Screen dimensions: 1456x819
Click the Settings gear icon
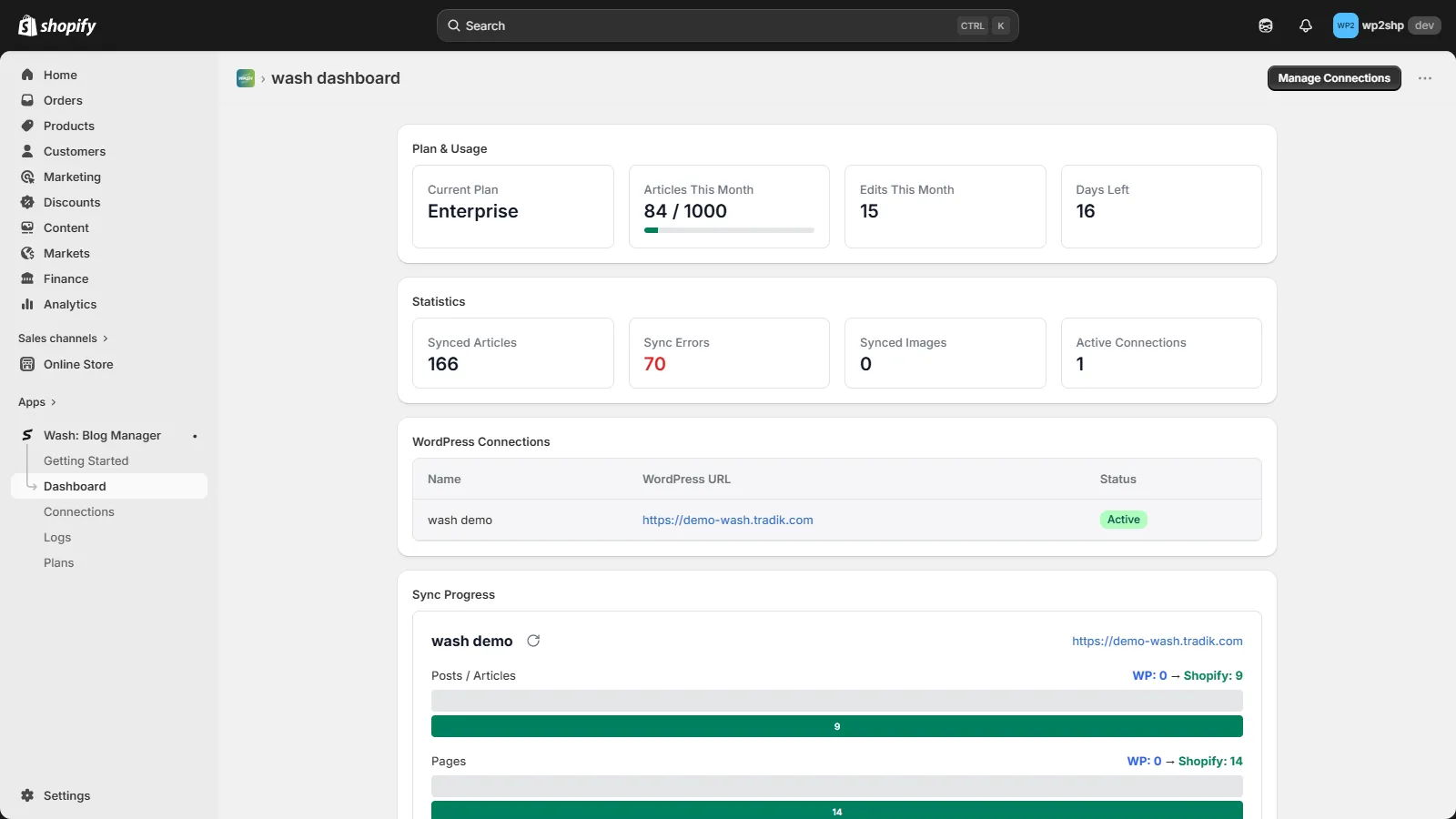click(27, 795)
